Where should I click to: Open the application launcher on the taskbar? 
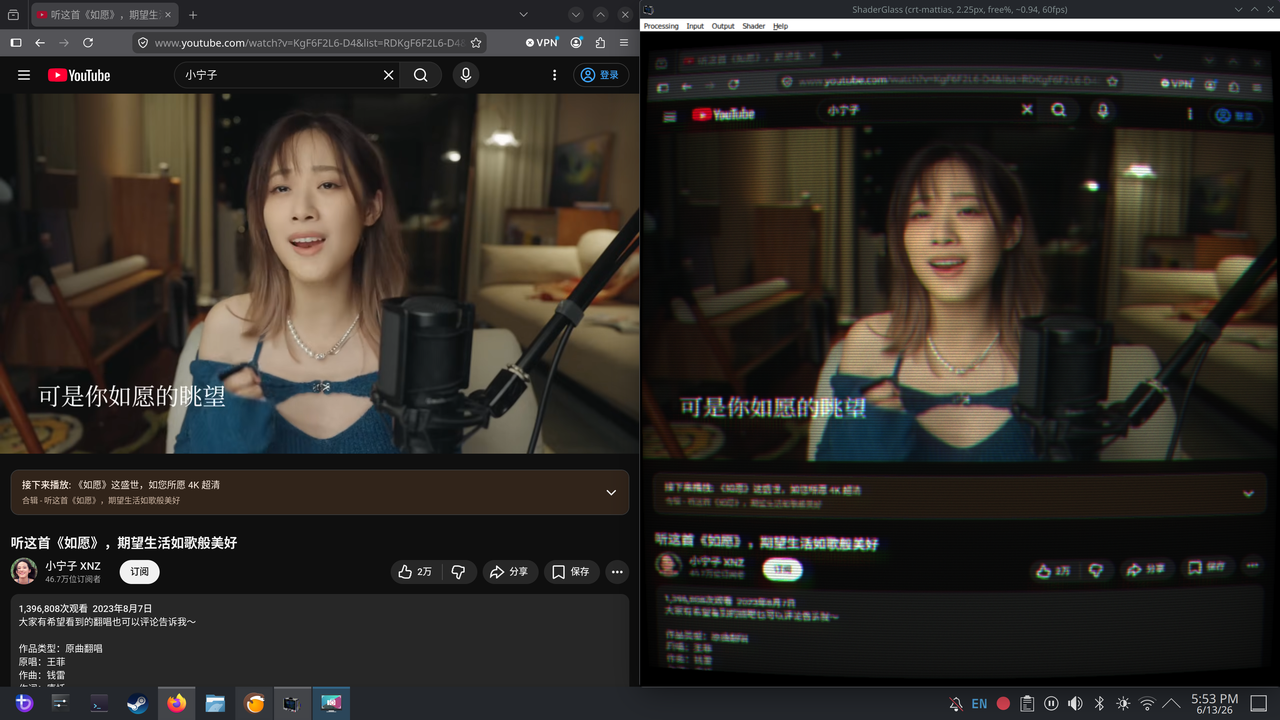click(24, 703)
